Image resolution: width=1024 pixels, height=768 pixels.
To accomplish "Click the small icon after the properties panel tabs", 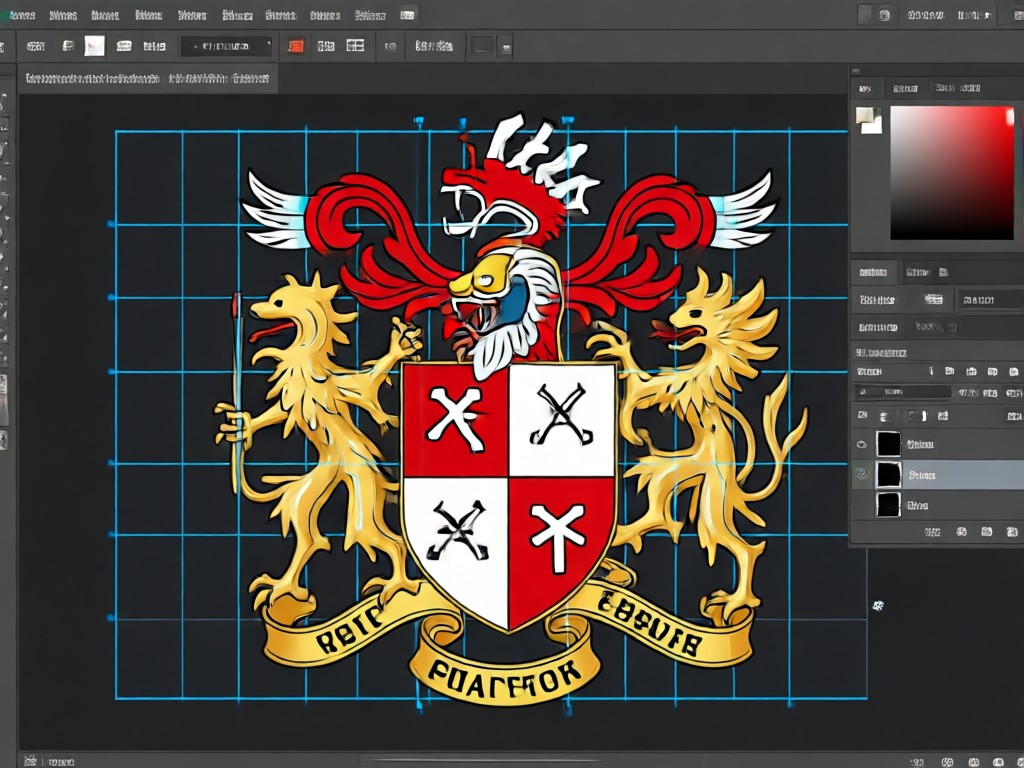I will pyautogui.click(x=943, y=272).
